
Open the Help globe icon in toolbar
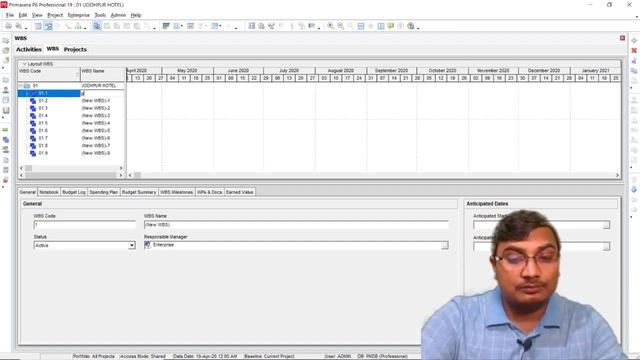tap(411, 26)
